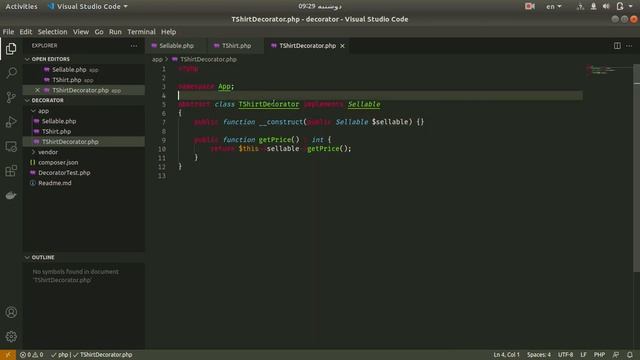The image size is (640, 360).
Task: Close TShirtDecorator.php in Open Editors list
Action: [x=37, y=90]
